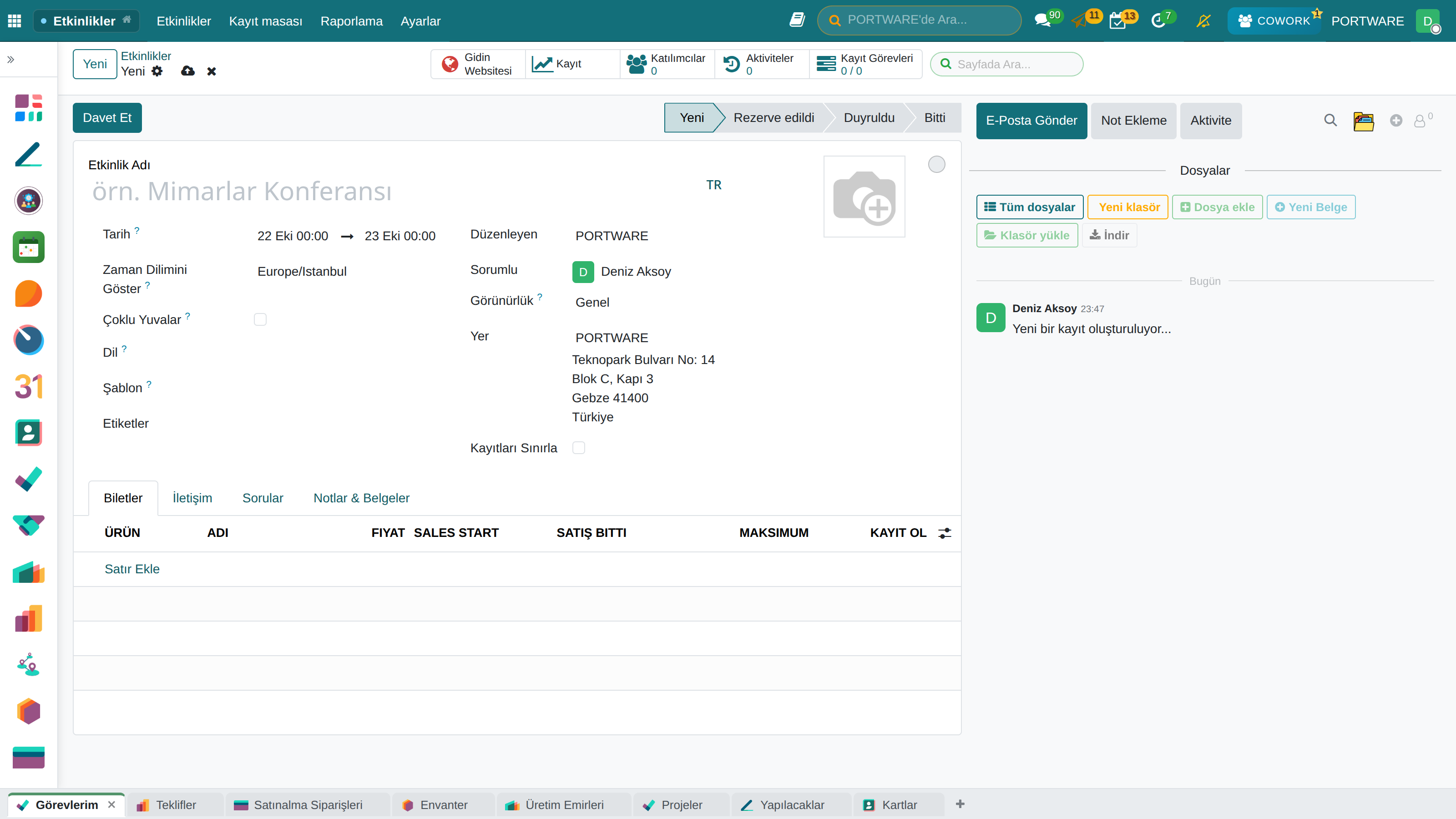Click the column options adjust icon in Biletler table

point(945,533)
